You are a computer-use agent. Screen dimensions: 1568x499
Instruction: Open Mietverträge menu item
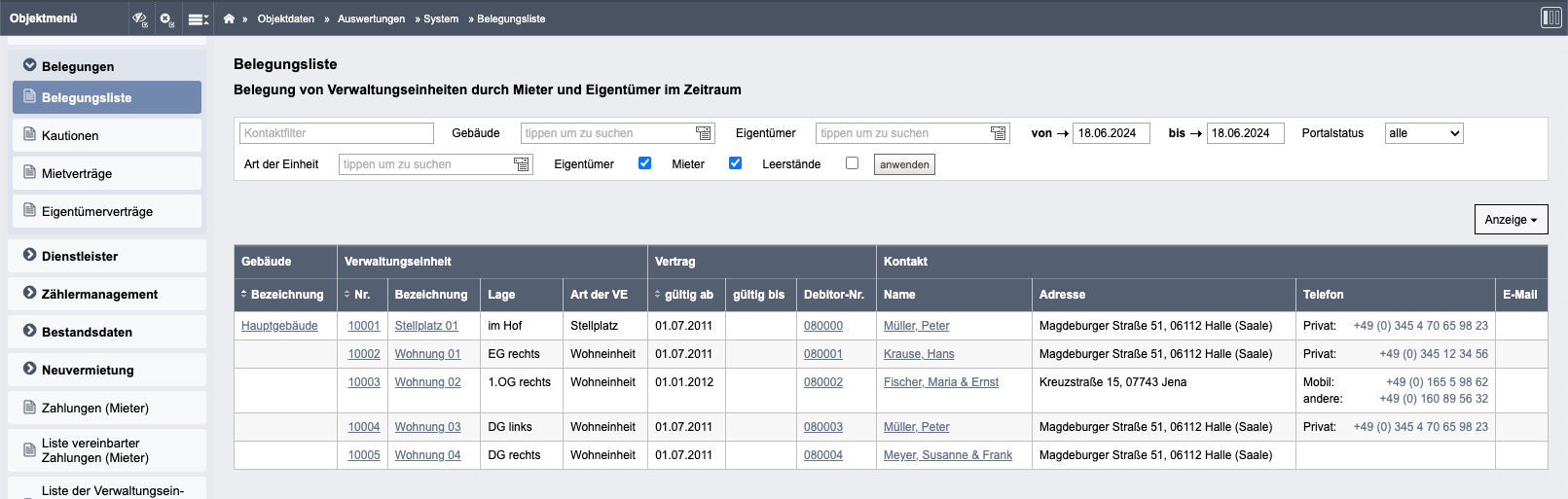coord(107,173)
